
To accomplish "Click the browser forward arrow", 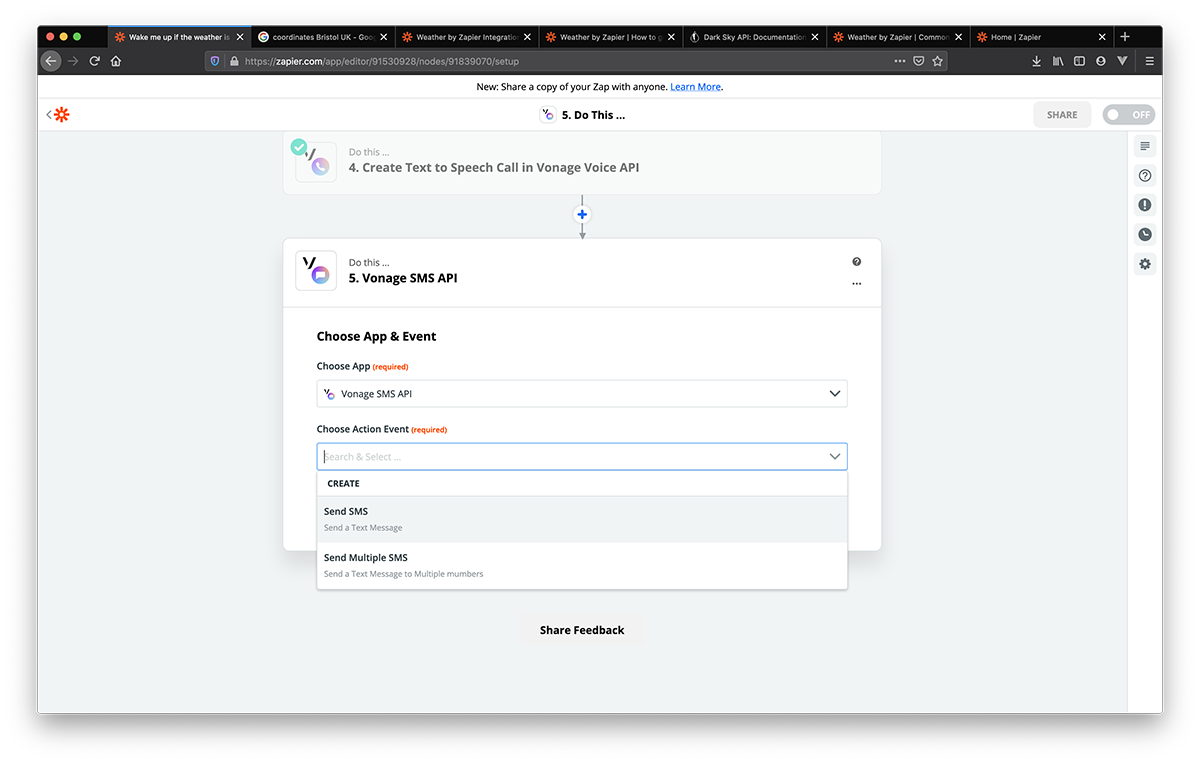I will [73, 61].
